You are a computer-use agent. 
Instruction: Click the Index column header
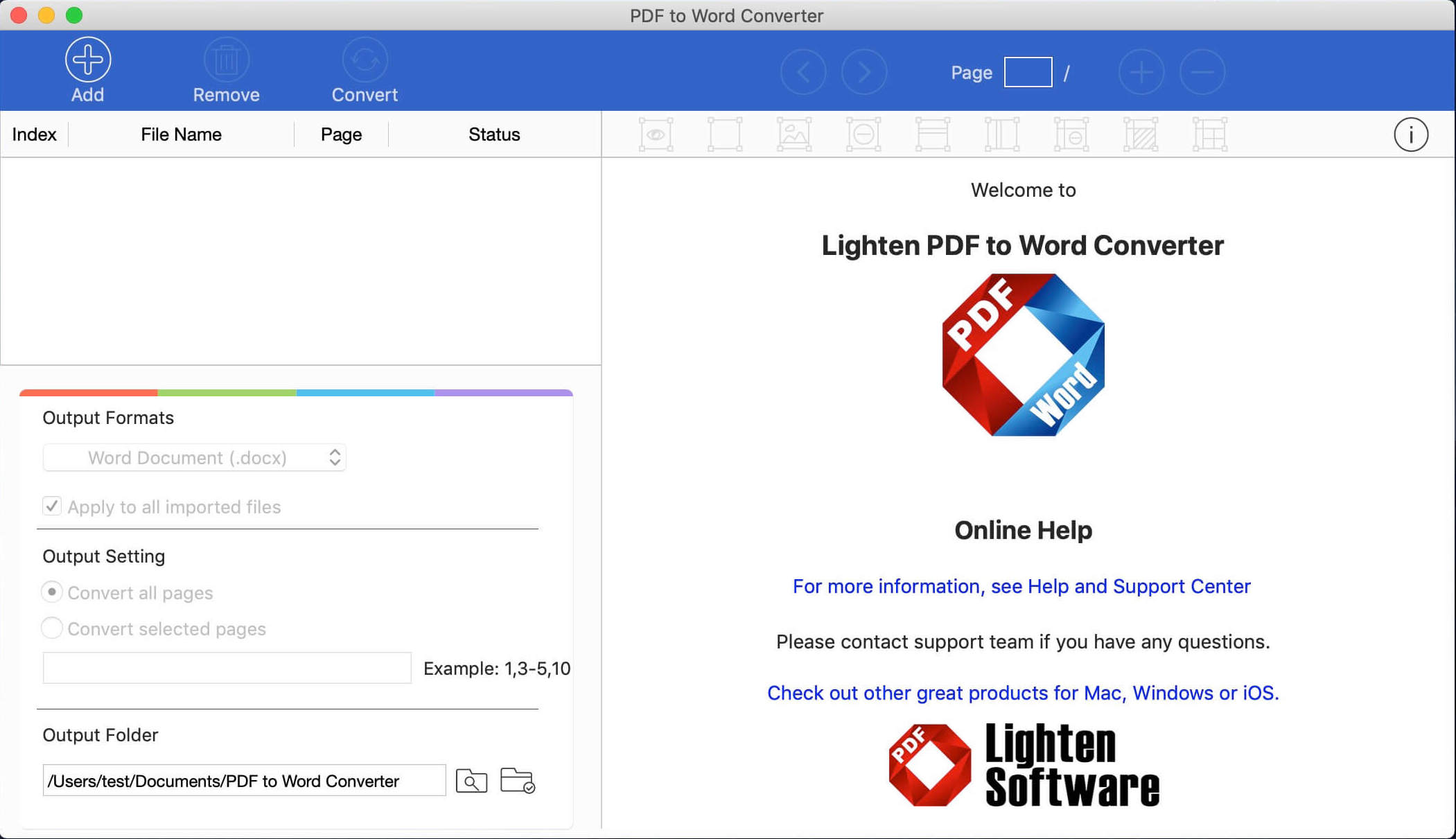click(34, 134)
